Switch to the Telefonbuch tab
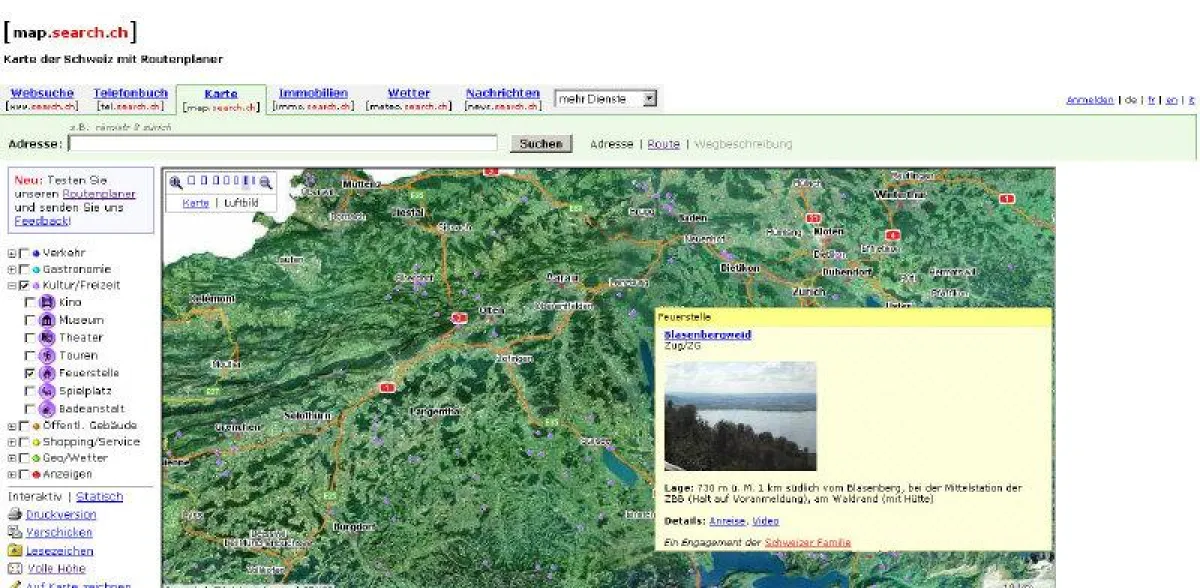The width and height of the screenshot is (1200, 588). tap(131, 93)
